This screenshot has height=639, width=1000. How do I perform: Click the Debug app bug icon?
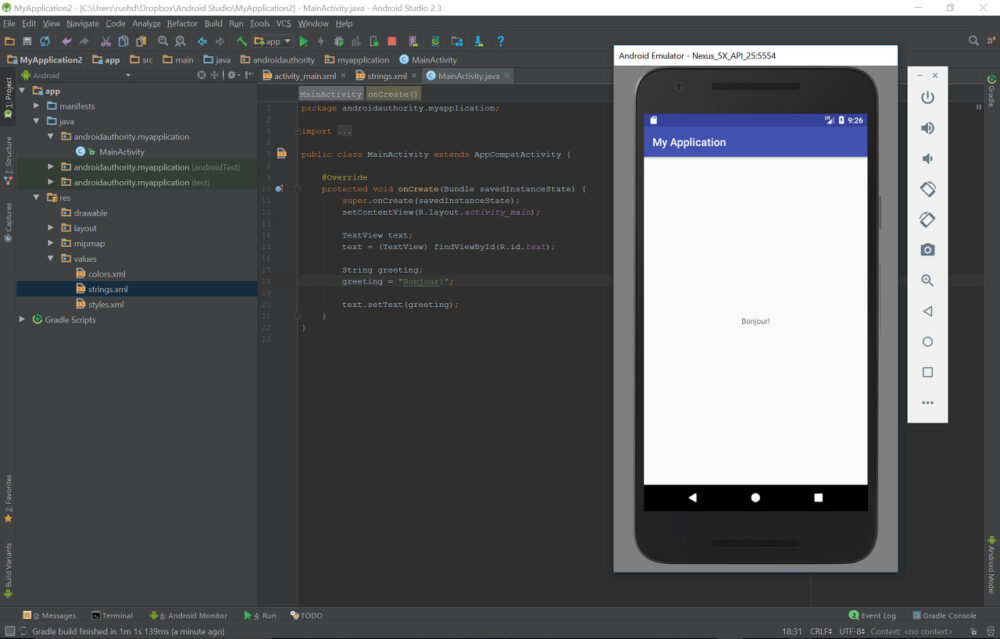click(339, 42)
